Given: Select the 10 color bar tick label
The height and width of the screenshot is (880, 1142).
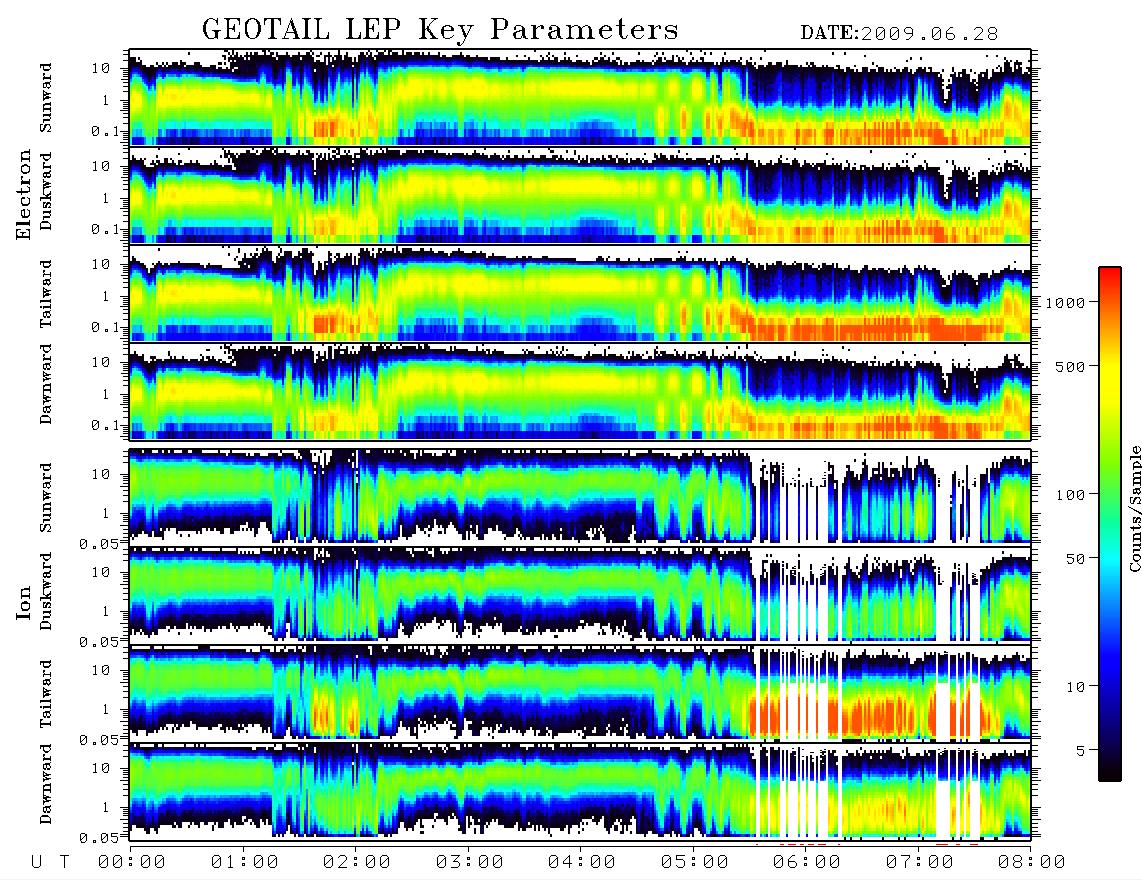Looking at the screenshot, I should tap(1075, 687).
